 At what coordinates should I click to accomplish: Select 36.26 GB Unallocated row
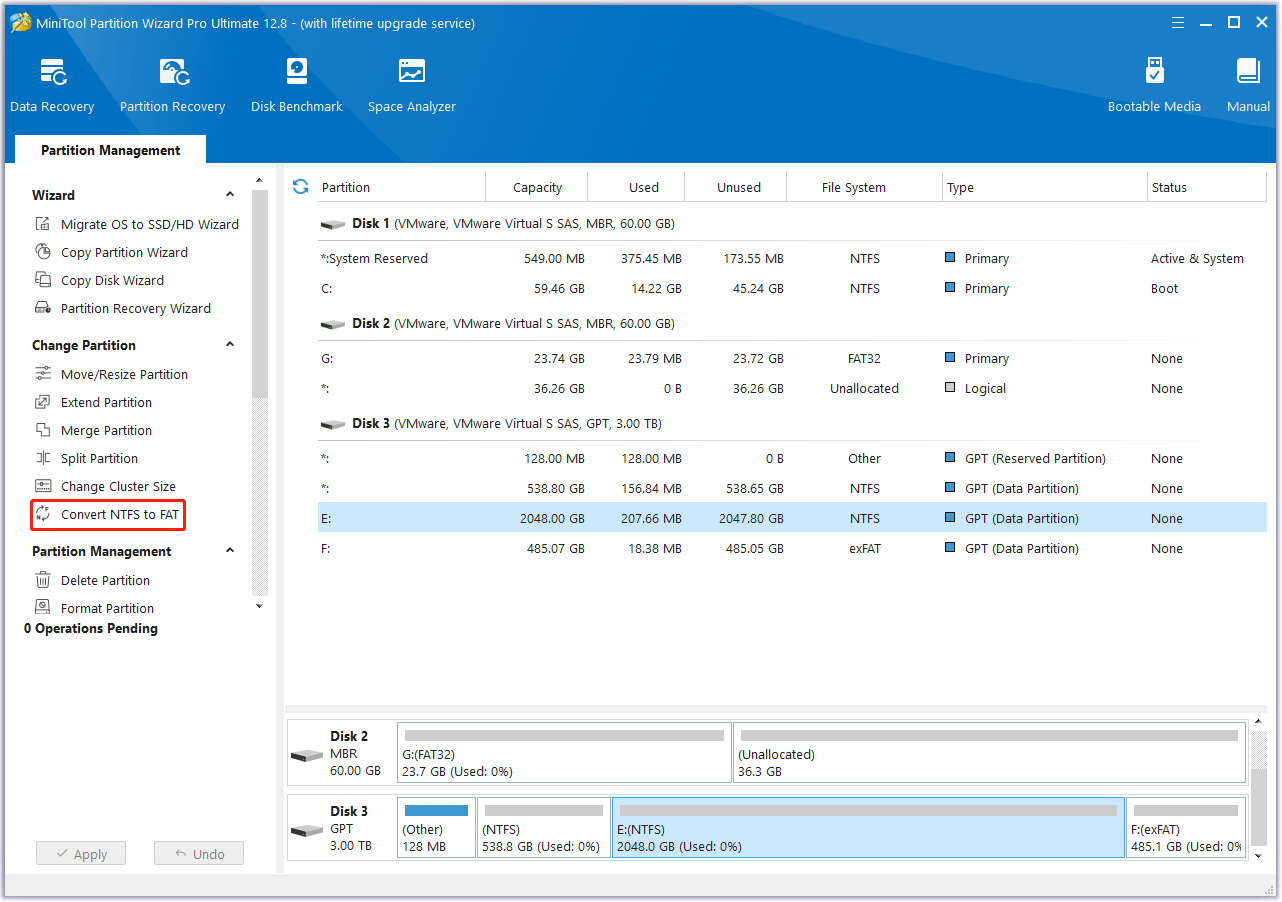[x=792, y=388]
